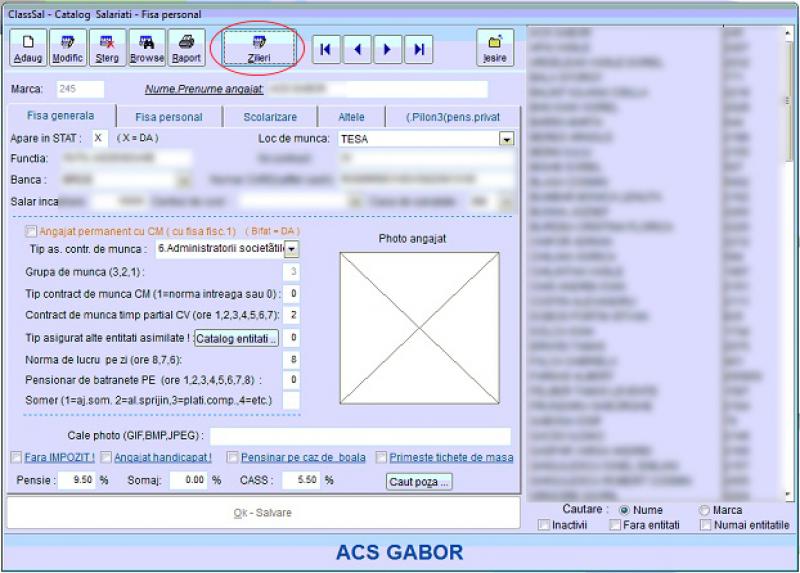Image resolution: width=800 pixels, height=573 pixels.
Task: Open the Fisa personal tab
Action: (168, 117)
